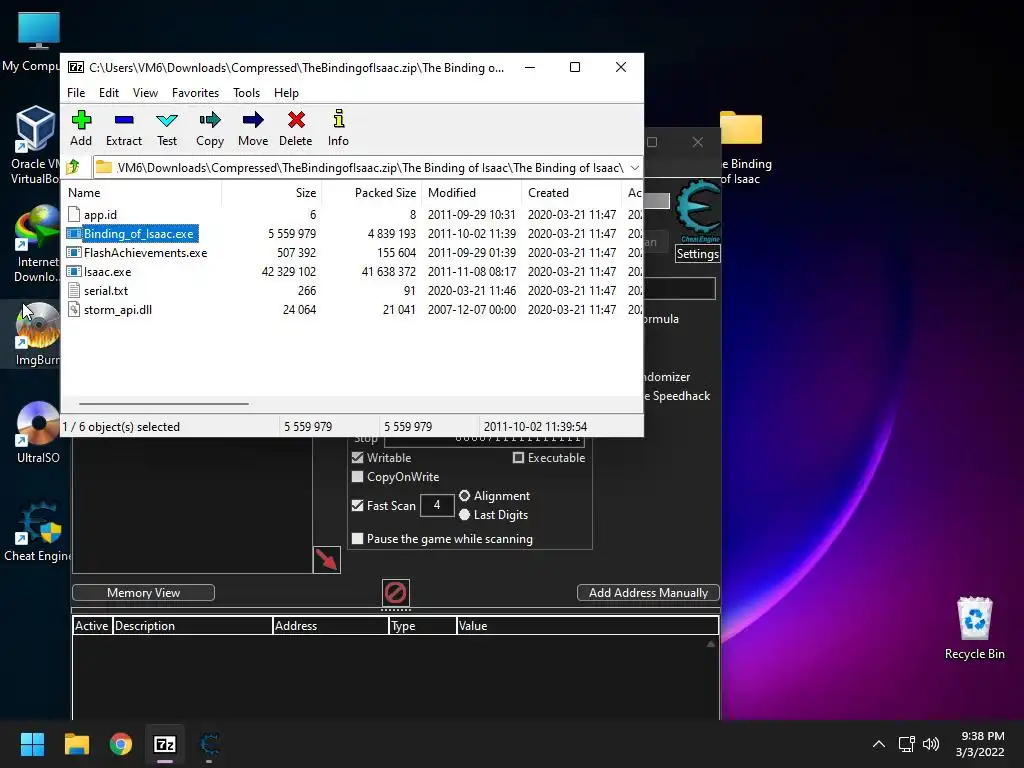Toggle the Writable checkbox
The height and width of the screenshot is (768, 1024).
(357, 458)
